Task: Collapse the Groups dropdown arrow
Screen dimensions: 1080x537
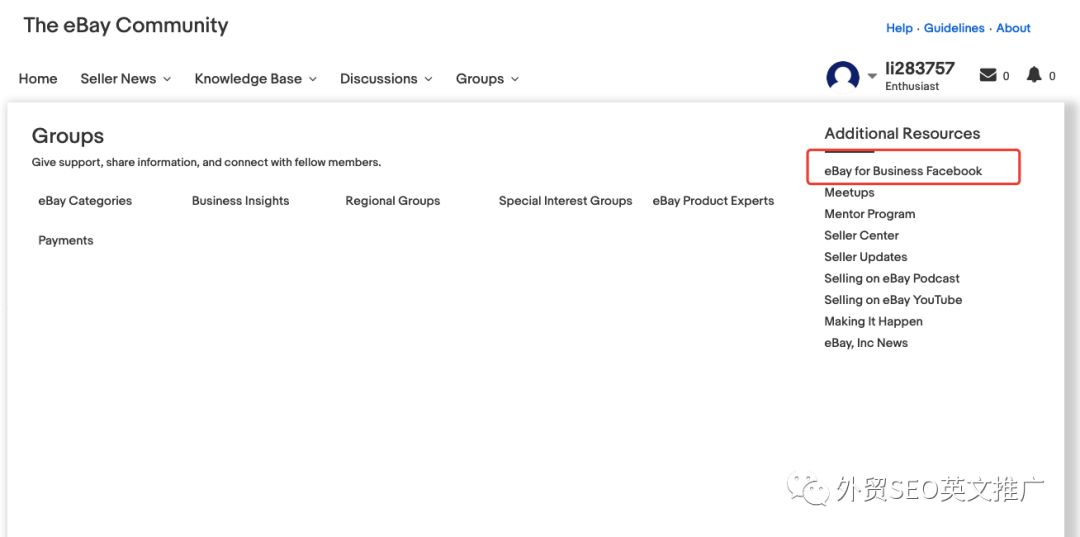Action: coord(515,79)
